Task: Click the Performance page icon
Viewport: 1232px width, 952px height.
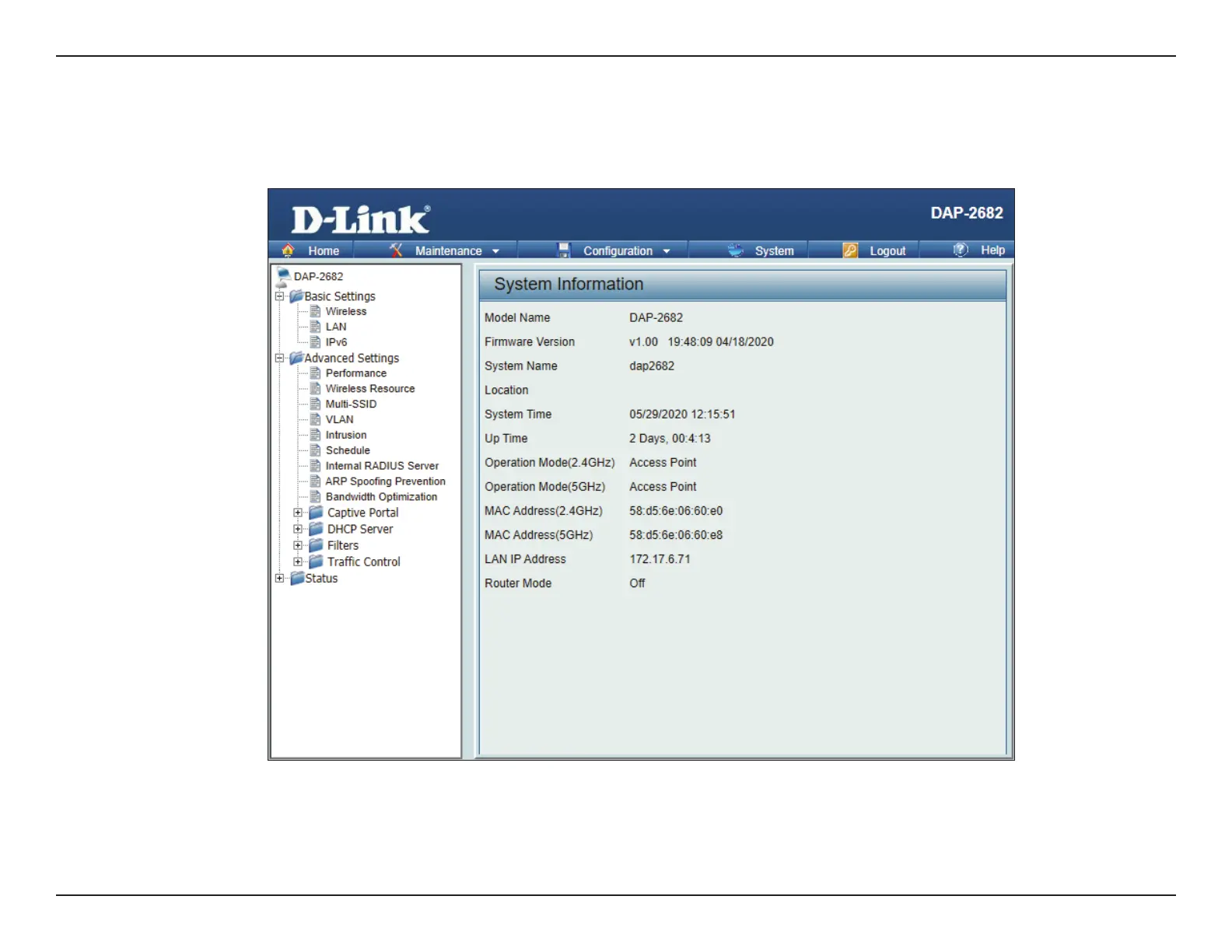Action: point(315,373)
